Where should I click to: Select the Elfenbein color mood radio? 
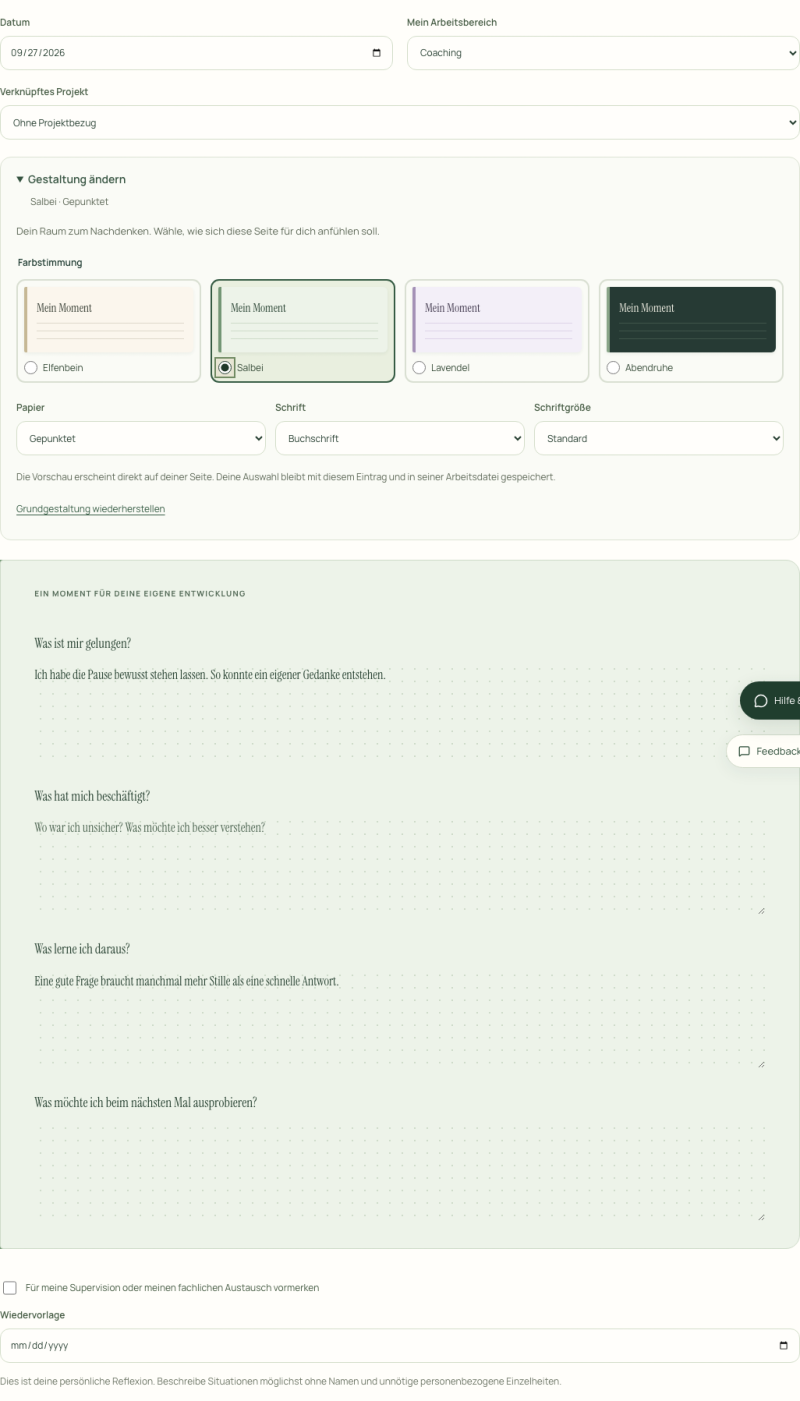[31, 368]
